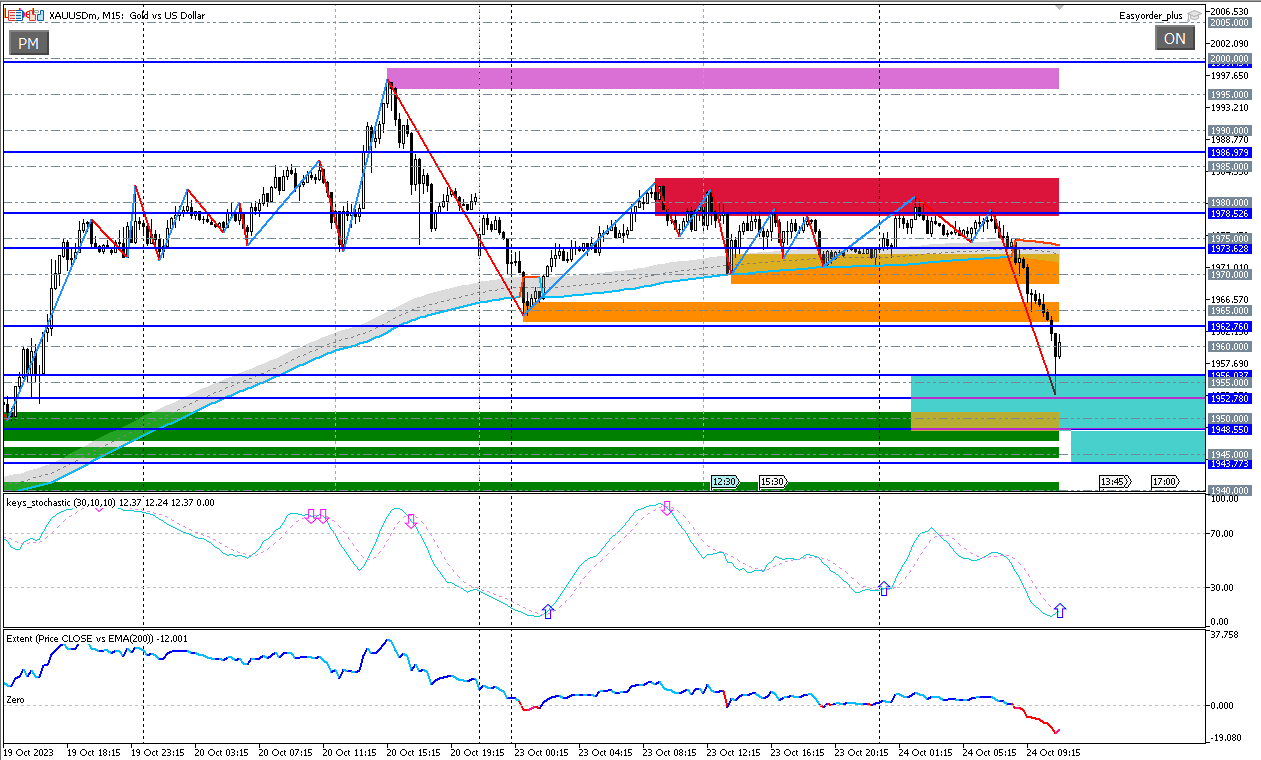Screen dimensions: 1261x760
Task: Click the PM panel button
Action: [x=28, y=43]
